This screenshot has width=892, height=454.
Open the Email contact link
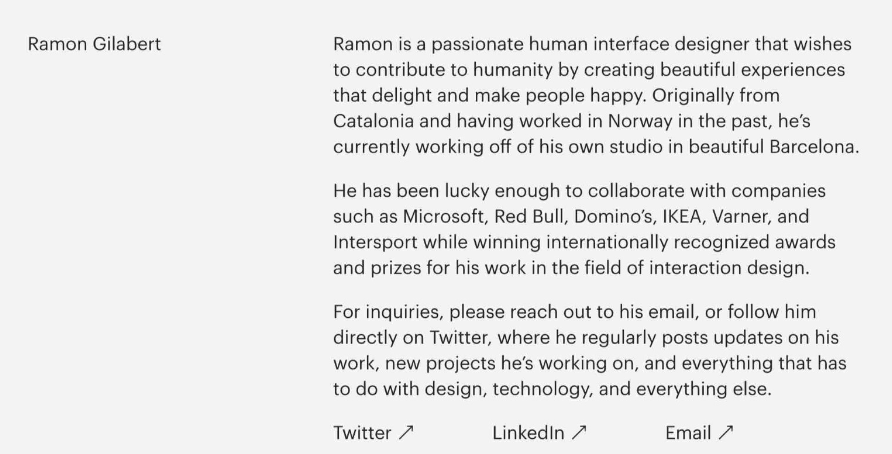(x=688, y=433)
